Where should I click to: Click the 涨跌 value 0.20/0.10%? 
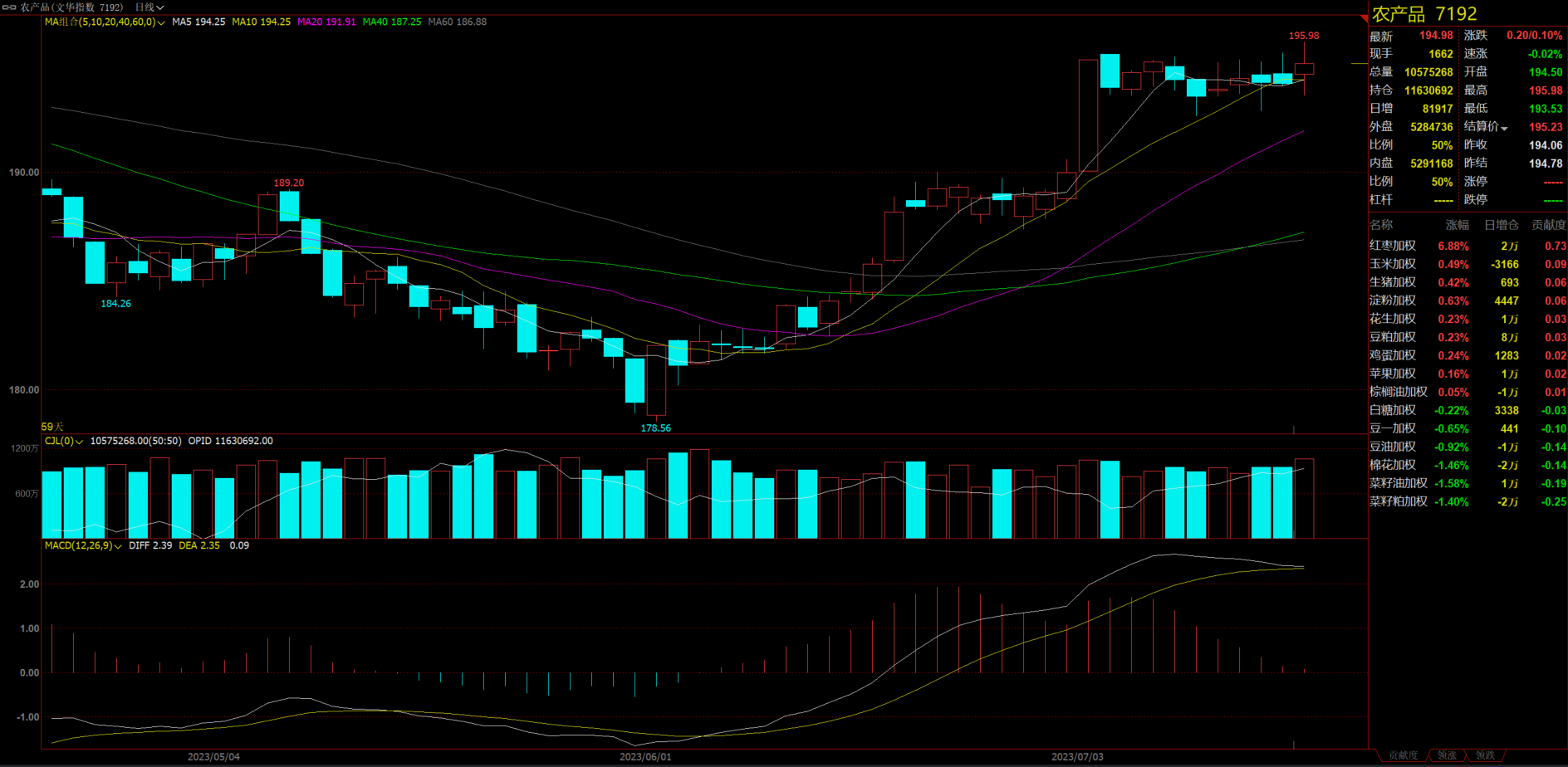tap(1535, 36)
